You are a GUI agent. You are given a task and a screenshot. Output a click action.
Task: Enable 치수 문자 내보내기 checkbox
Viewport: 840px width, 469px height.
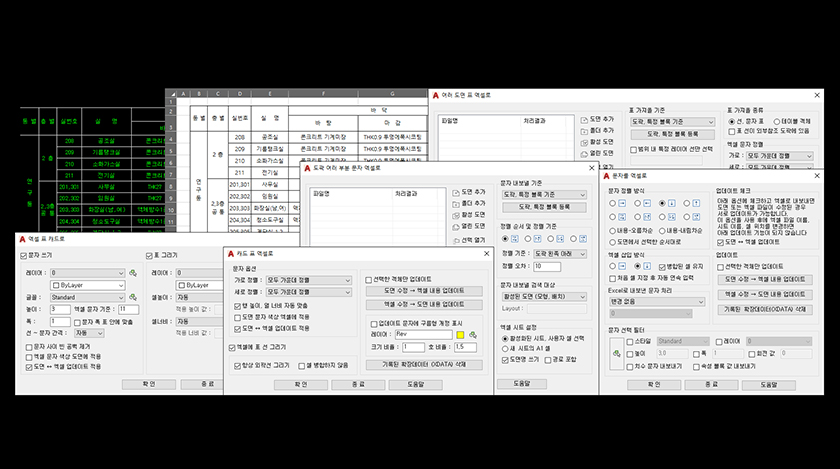(x=630, y=367)
